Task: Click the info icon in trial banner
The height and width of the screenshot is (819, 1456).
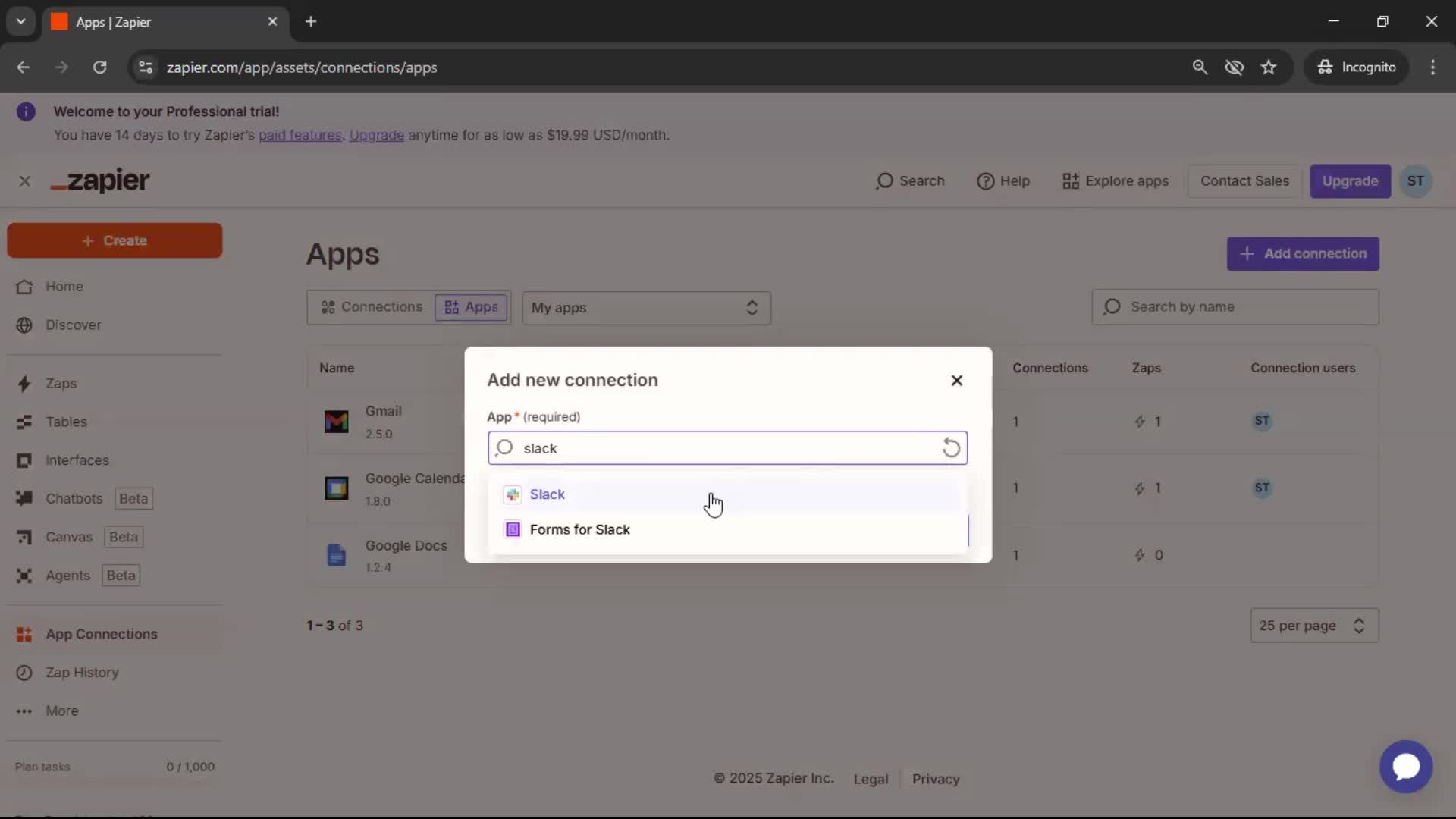Action: tap(26, 112)
